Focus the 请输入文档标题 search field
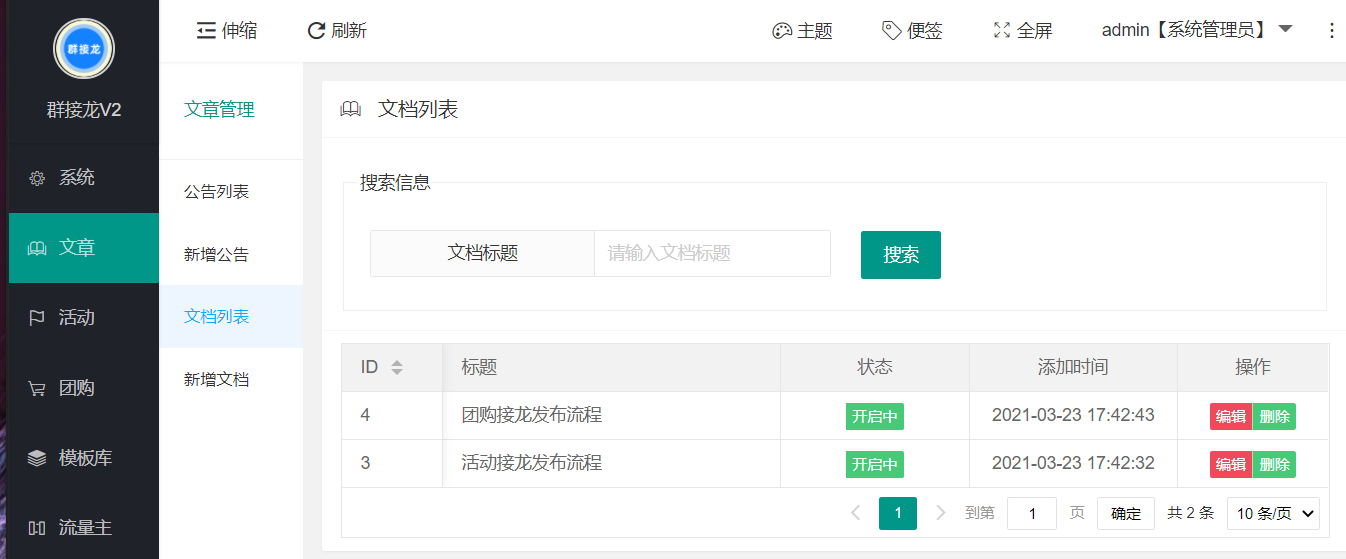 coord(712,254)
